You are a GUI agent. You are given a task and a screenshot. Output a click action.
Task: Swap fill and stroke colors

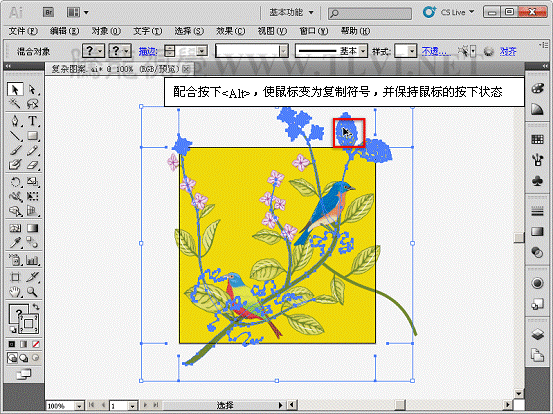(36, 307)
